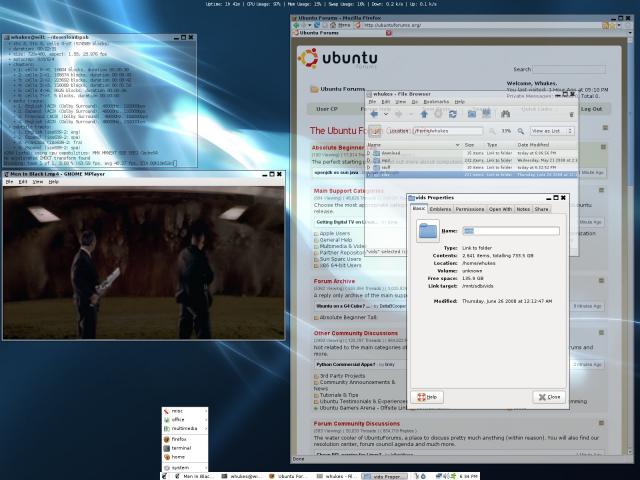
Task: Expand the selected vids folder row
Action: pyautogui.click(x=369, y=175)
